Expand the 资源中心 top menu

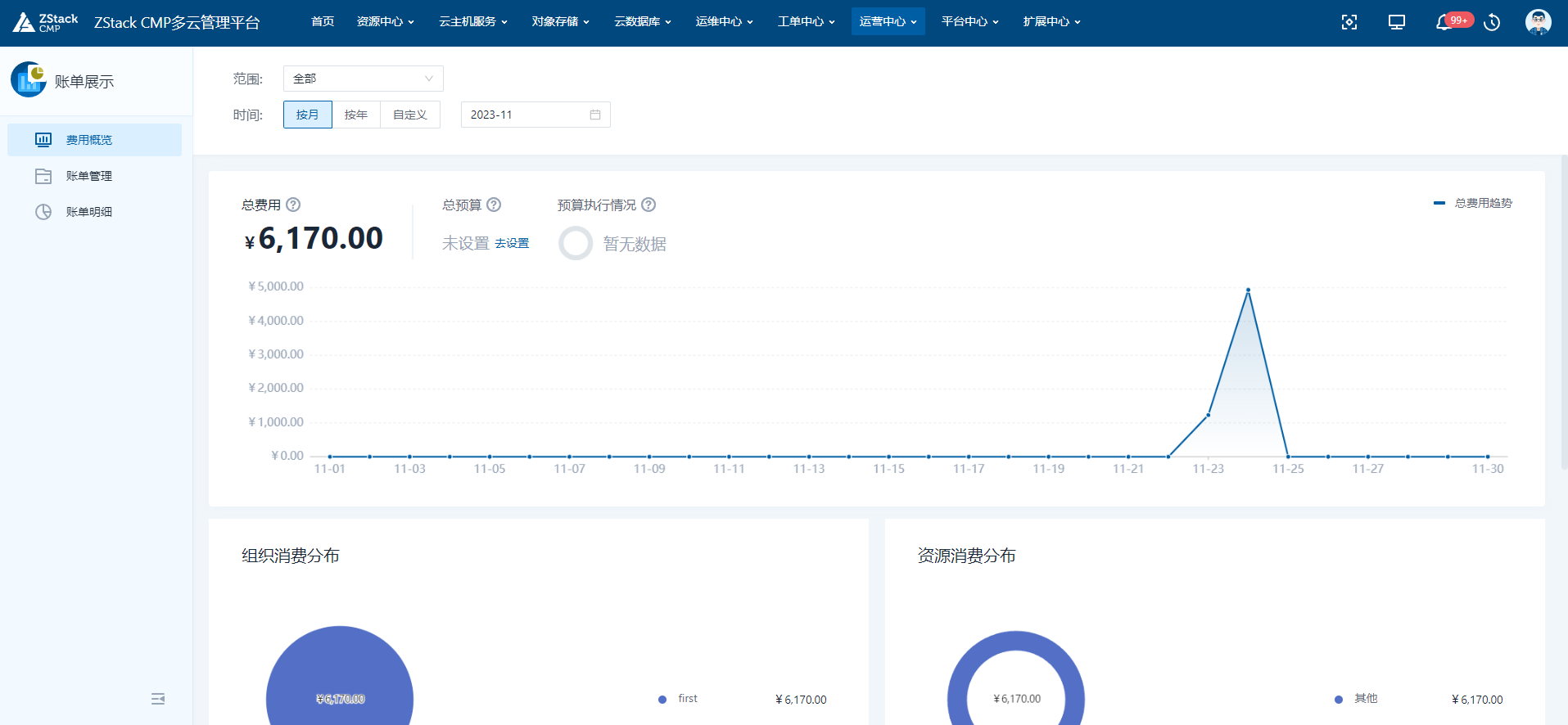coord(385,21)
